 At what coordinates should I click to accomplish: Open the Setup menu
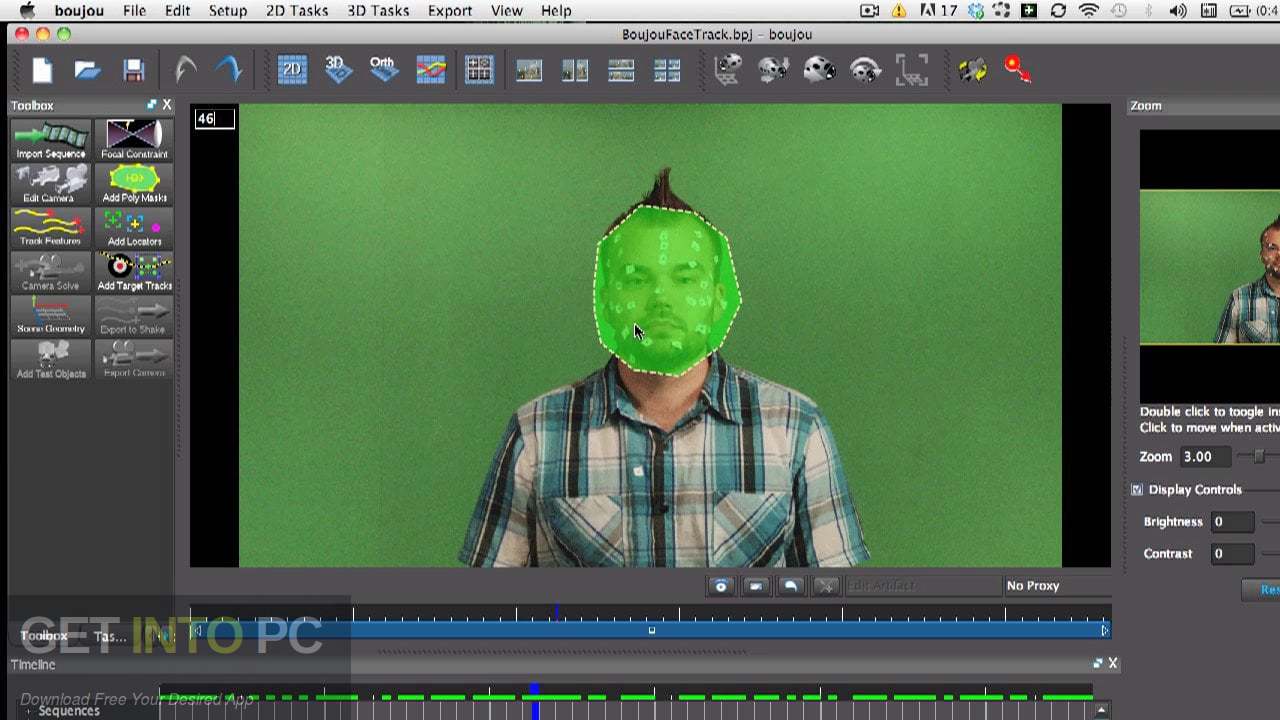pos(228,11)
